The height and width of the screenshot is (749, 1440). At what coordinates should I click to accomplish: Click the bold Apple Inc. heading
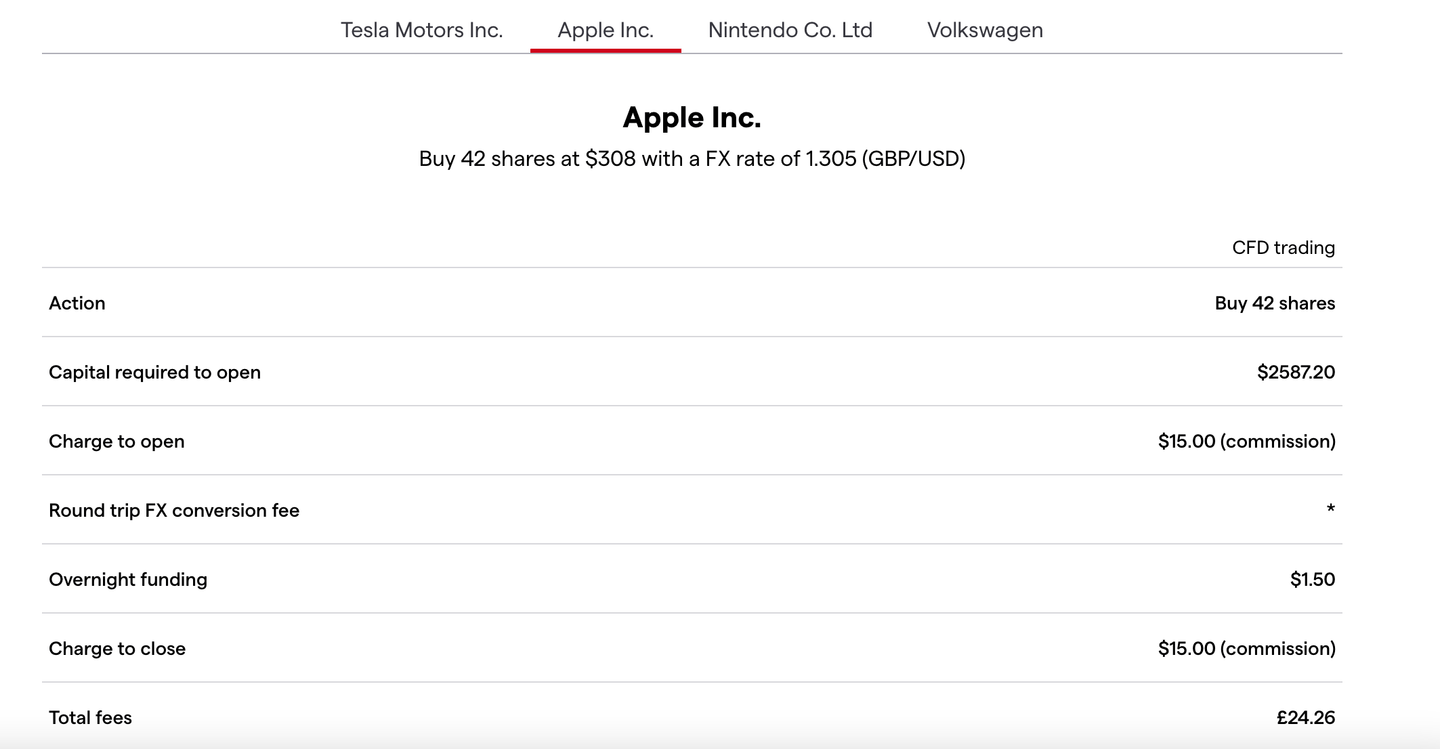click(692, 118)
